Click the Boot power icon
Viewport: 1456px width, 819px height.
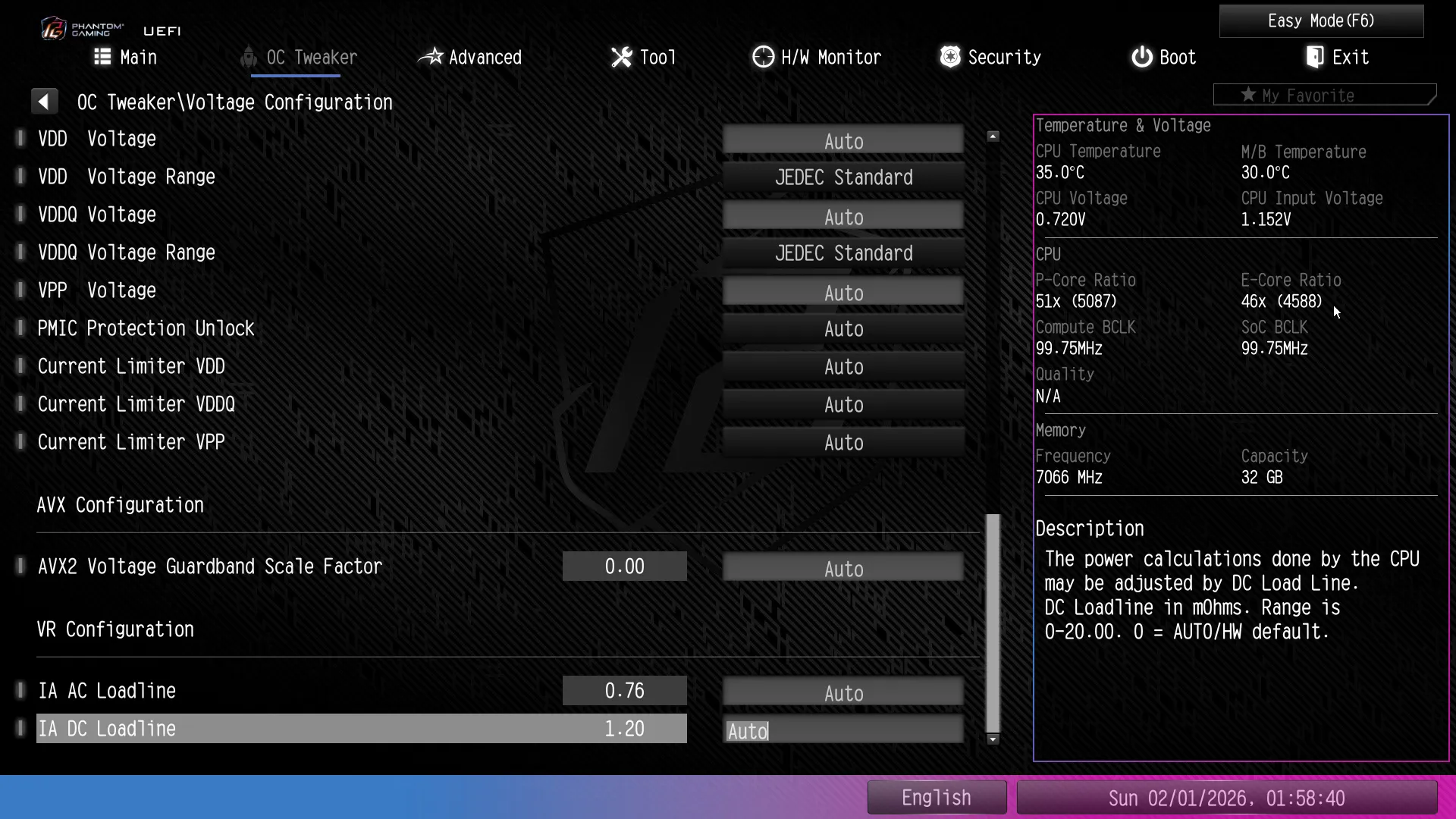click(x=1141, y=57)
